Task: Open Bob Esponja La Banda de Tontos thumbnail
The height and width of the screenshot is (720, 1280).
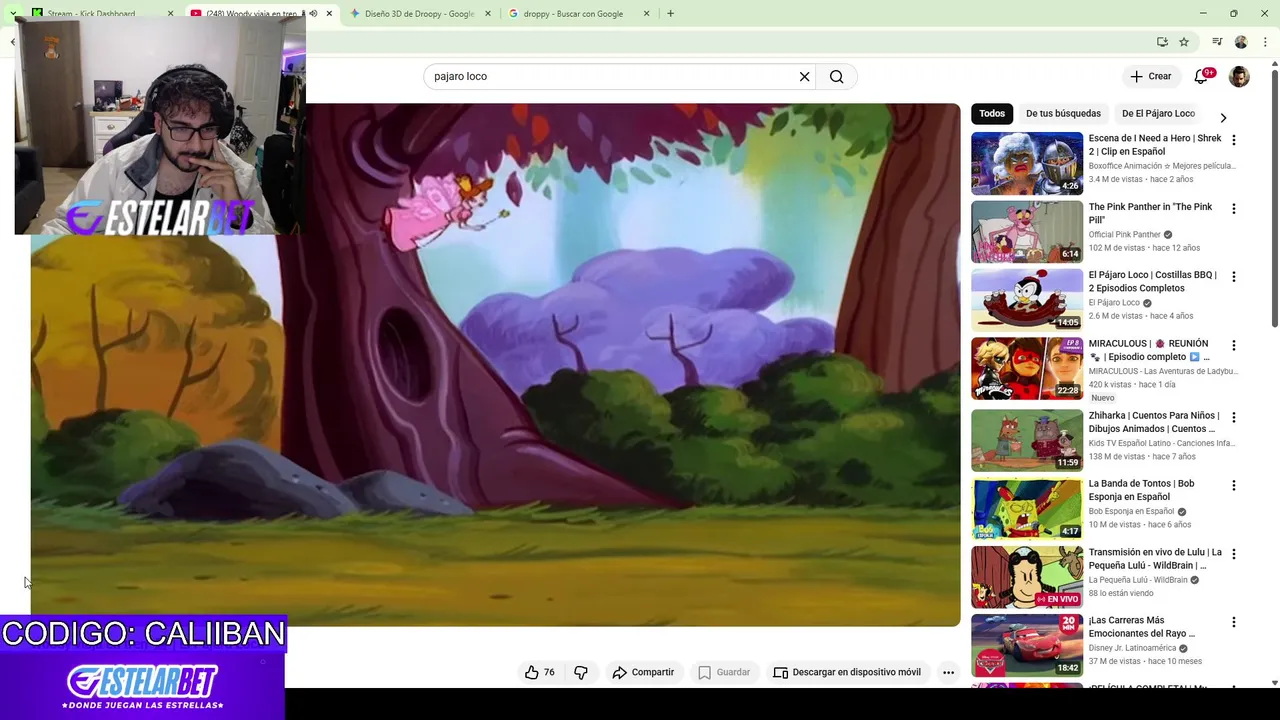Action: click(1027, 508)
